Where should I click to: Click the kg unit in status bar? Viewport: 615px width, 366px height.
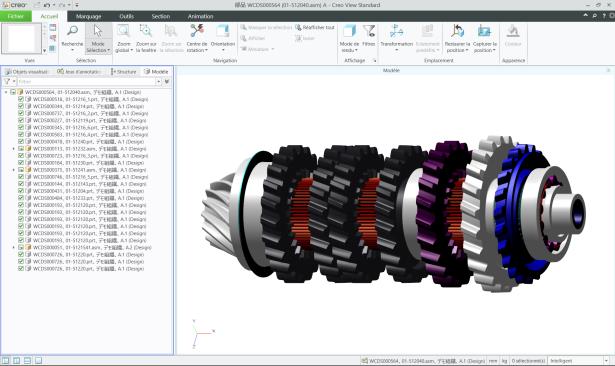click(504, 361)
